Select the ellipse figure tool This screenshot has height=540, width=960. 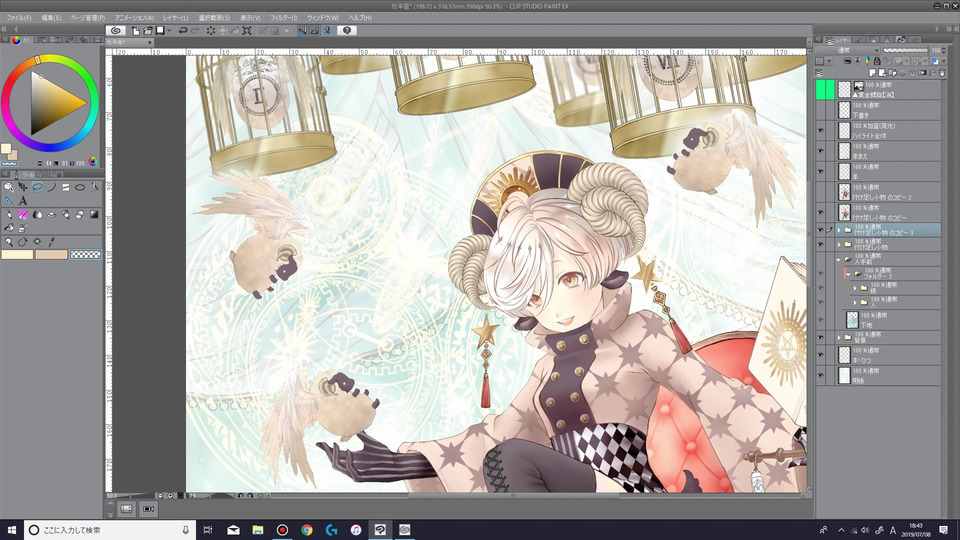[80, 187]
